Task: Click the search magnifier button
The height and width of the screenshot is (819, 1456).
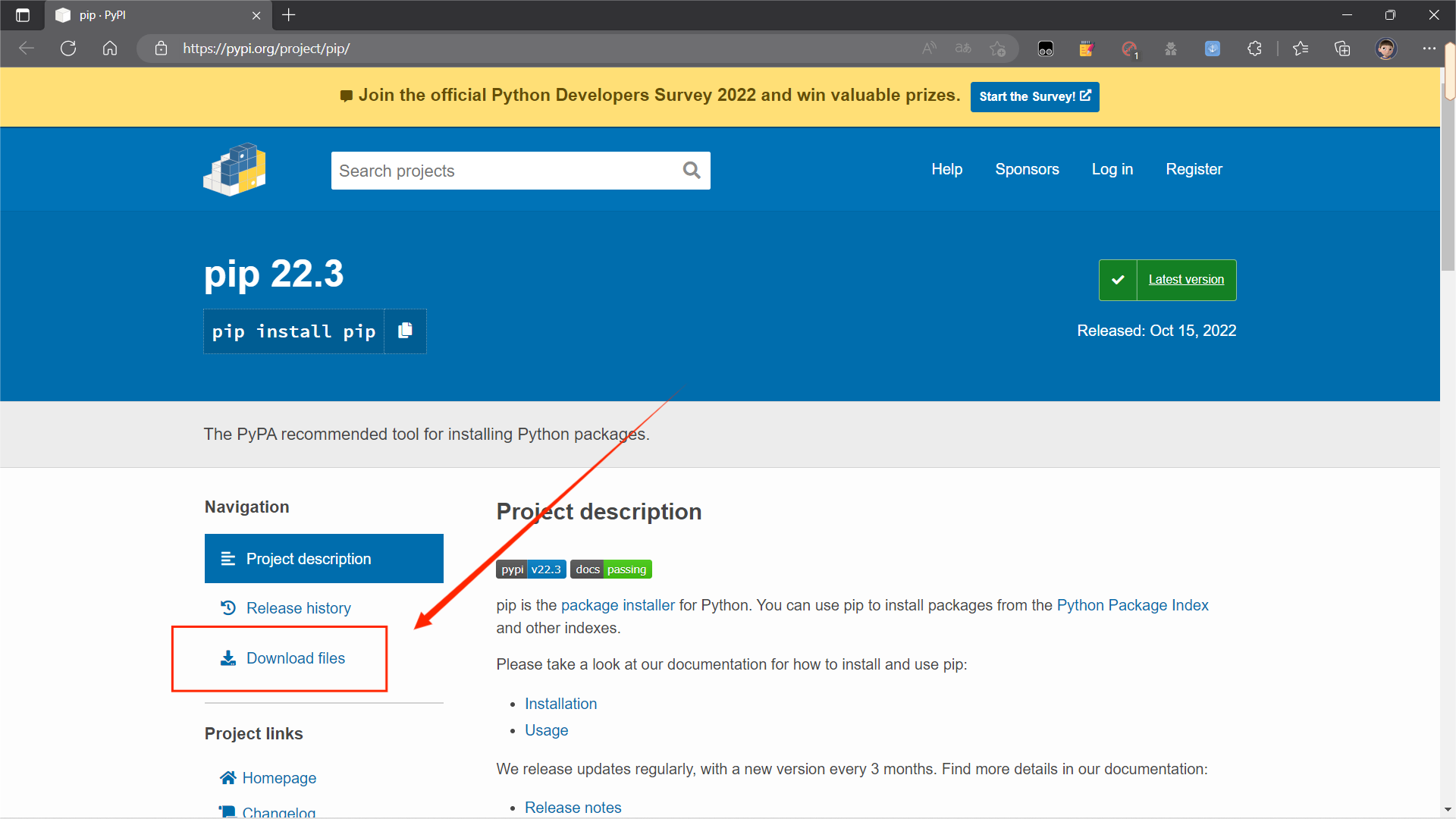Action: tap(692, 171)
